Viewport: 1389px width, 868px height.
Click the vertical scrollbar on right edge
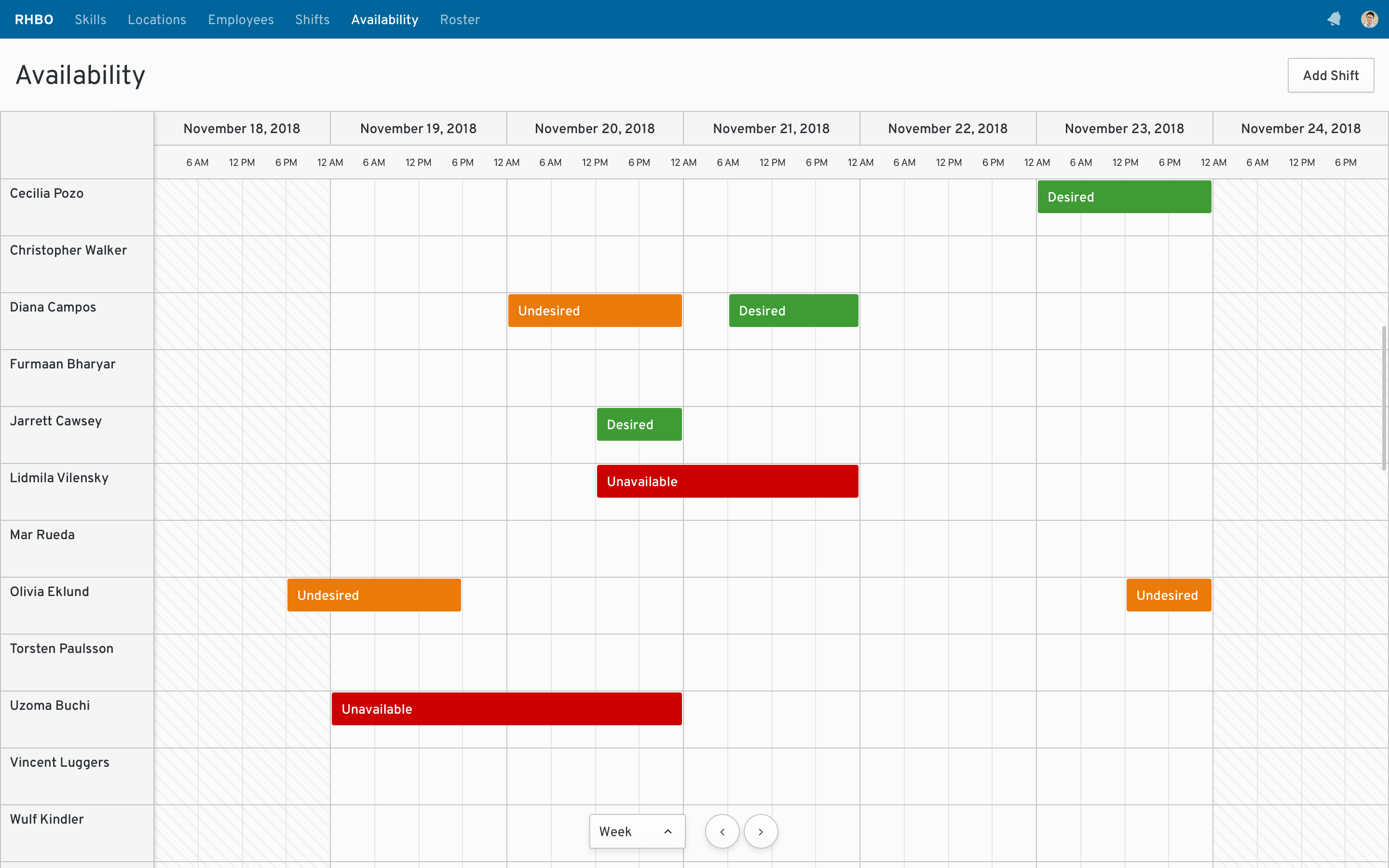point(1383,398)
